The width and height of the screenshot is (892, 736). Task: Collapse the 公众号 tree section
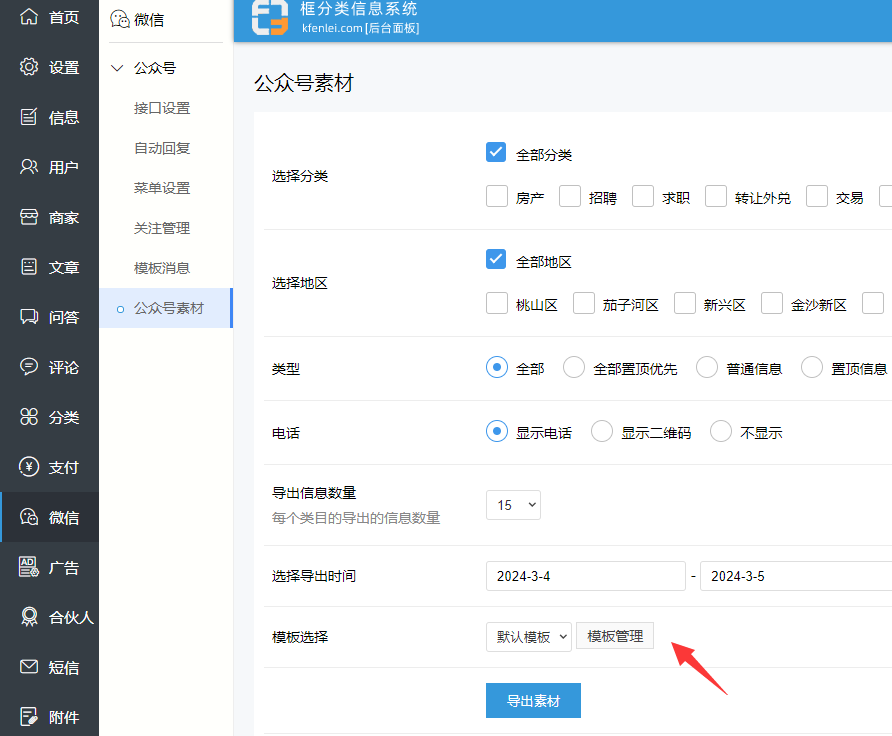pyautogui.click(x=117, y=68)
